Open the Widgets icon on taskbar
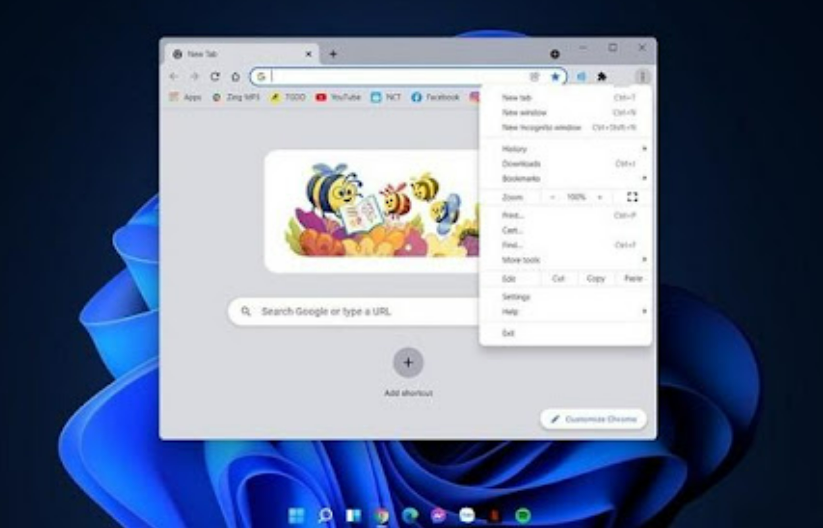Screen dimensions: 823x528 353,515
